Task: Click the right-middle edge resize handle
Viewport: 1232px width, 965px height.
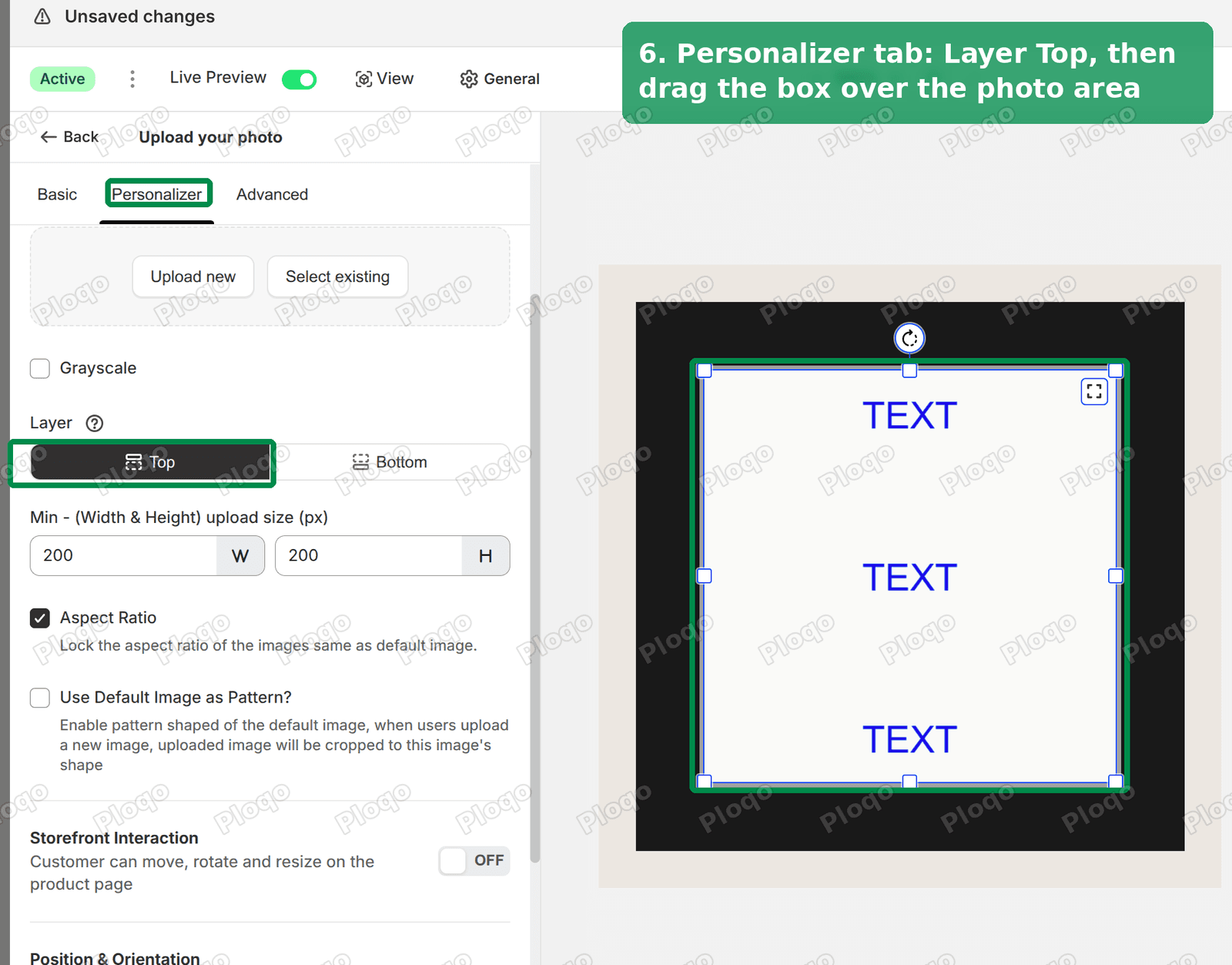Action: pos(1115,576)
